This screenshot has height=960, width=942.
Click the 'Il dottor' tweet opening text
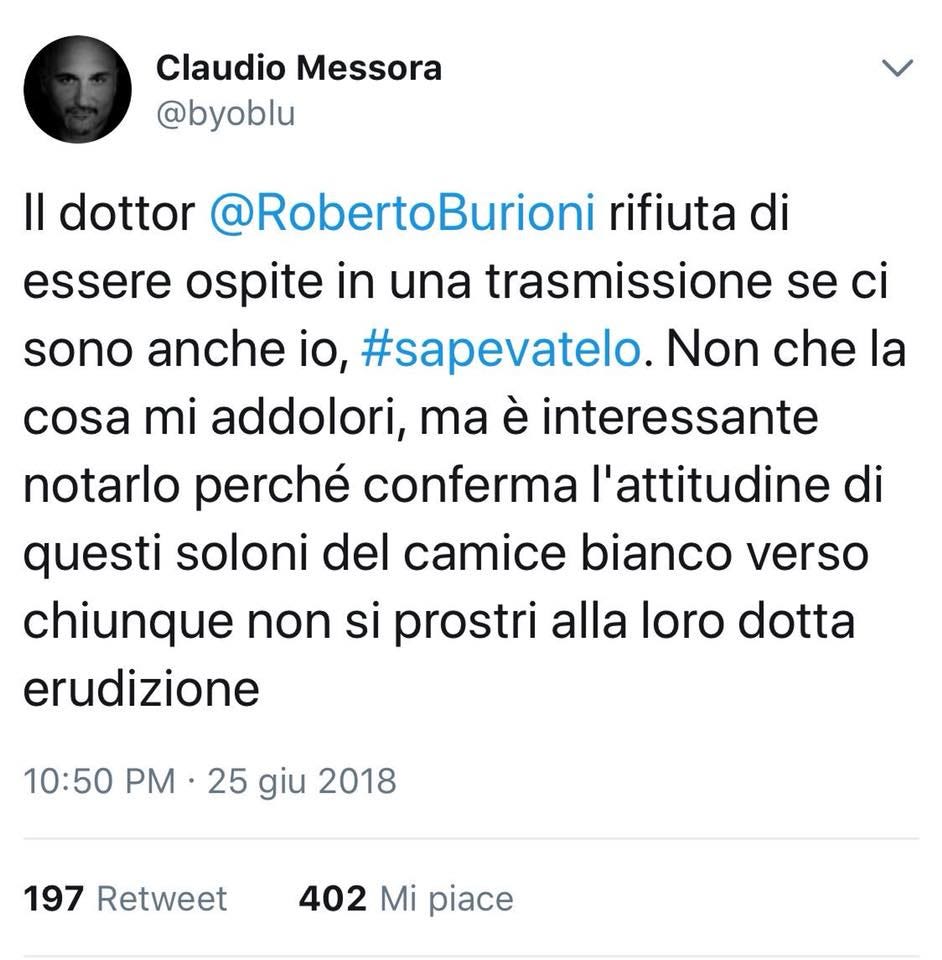(x=109, y=214)
